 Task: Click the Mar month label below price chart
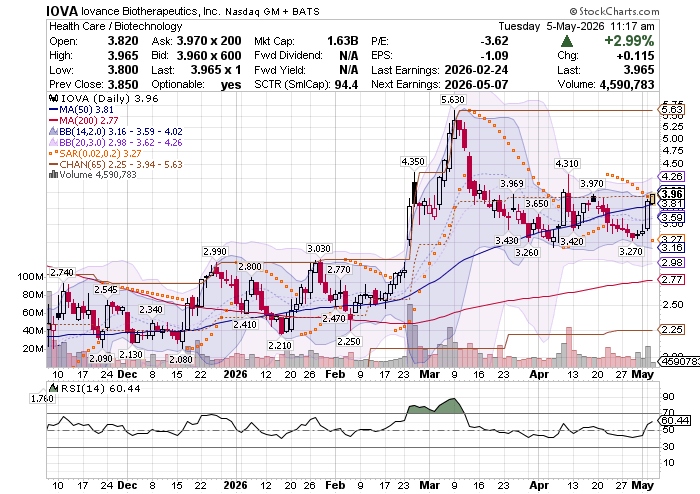pyautogui.click(x=429, y=374)
